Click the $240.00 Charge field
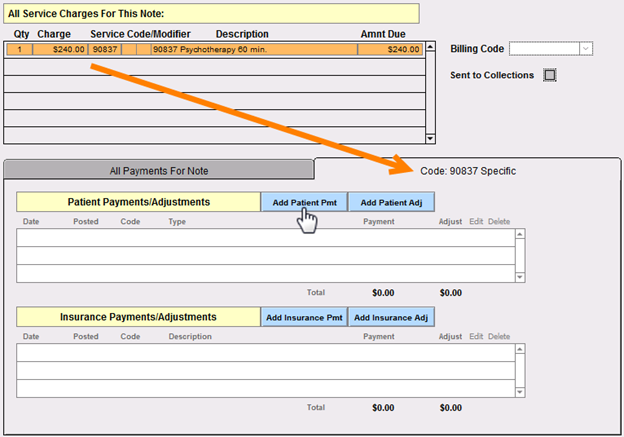624x437 pixels. click(62, 49)
